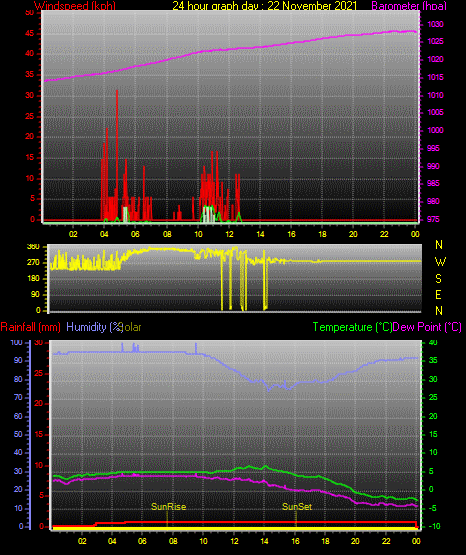Select the magenta "Barometer (hpa)" axis title

(409, 6)
